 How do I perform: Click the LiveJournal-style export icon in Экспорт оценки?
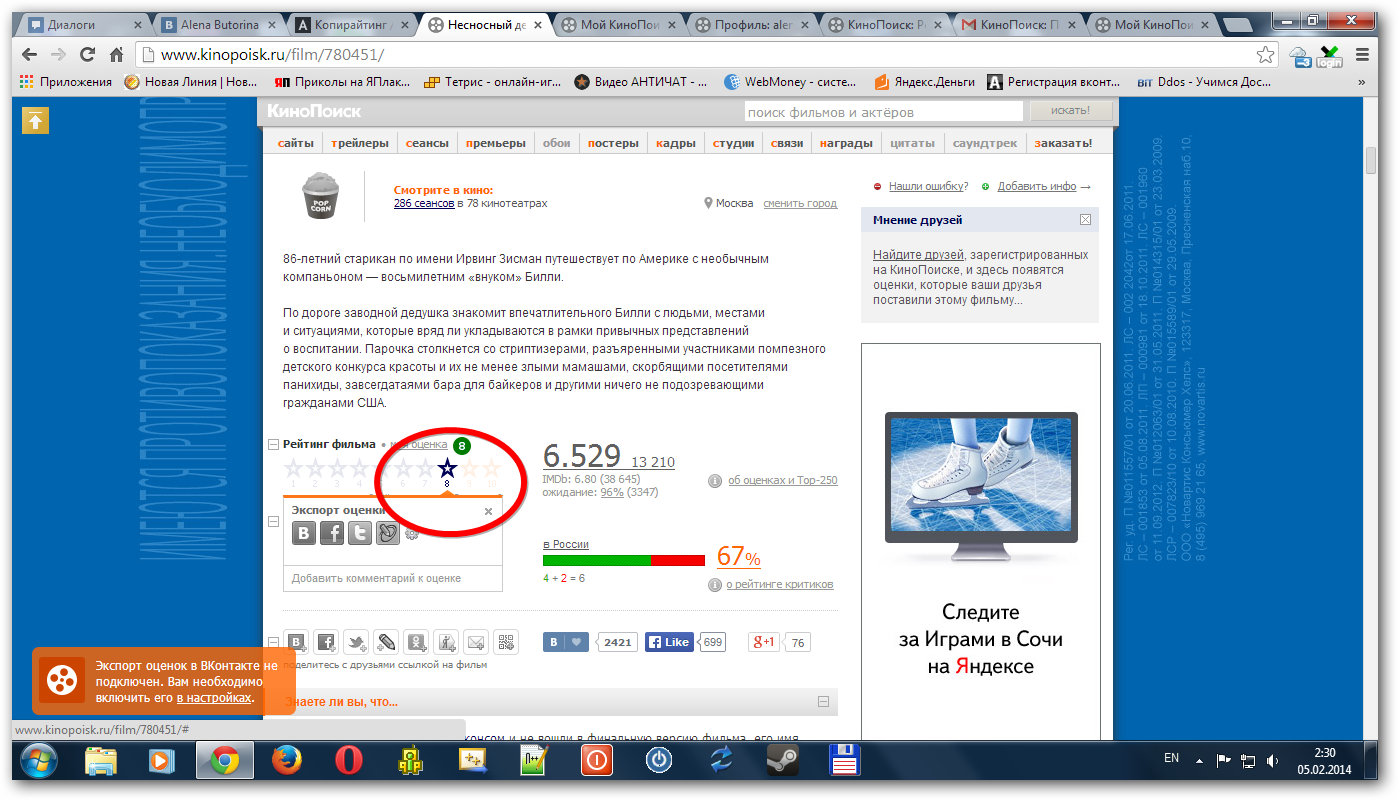[388, 534]
